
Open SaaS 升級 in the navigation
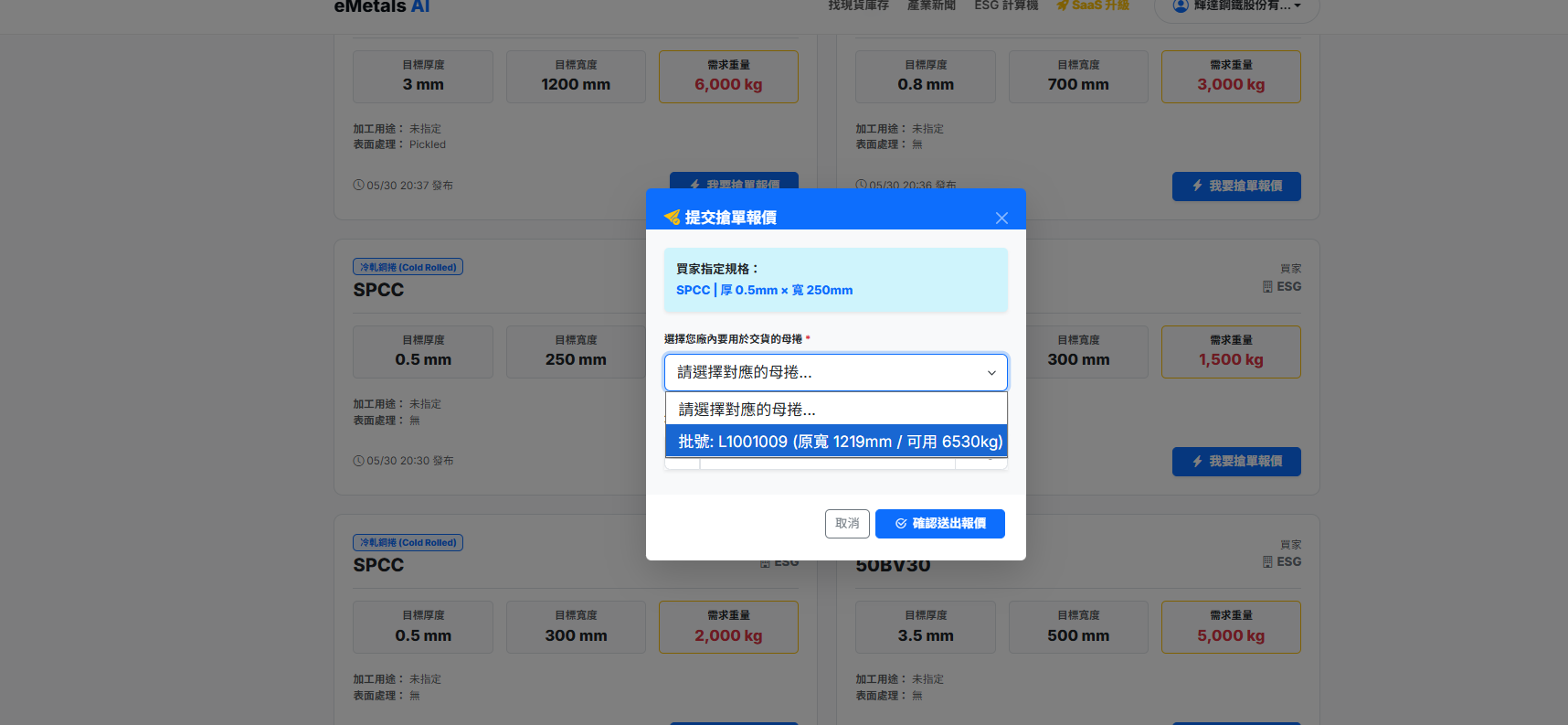1093,5
